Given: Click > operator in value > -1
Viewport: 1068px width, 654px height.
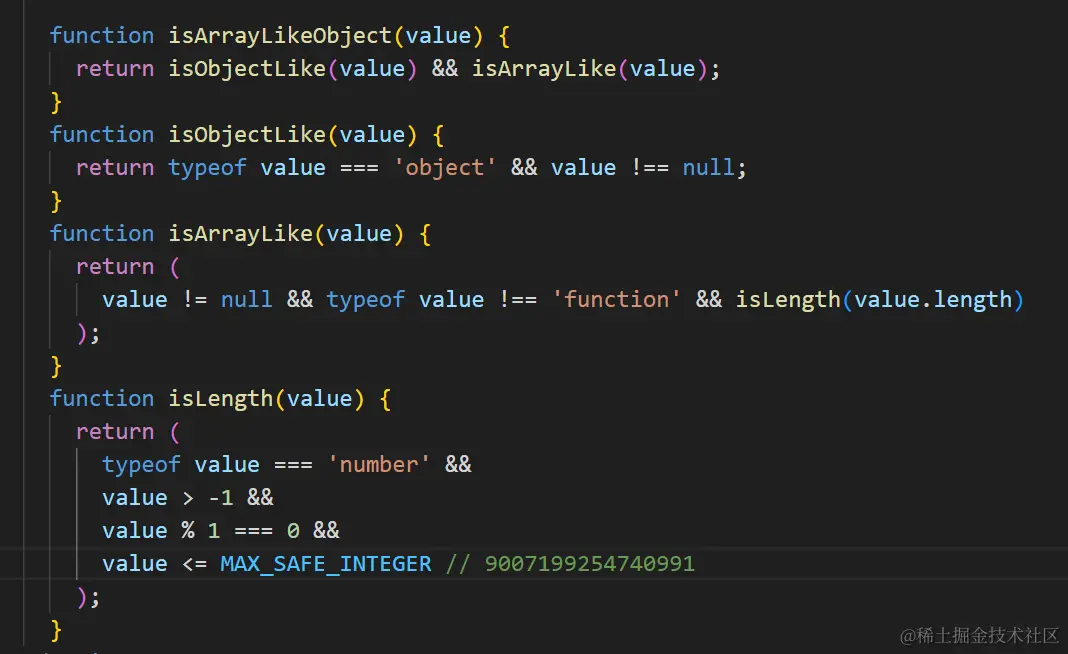Looking at the screenshot, I should (188, 498).
